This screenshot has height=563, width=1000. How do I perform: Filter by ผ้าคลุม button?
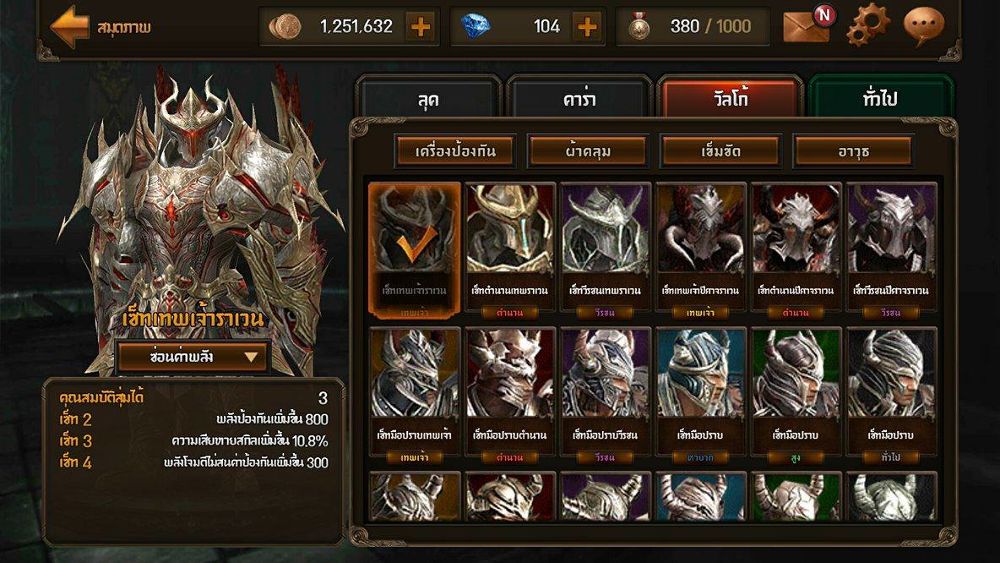pyautogui.click(x=588, y=151)
